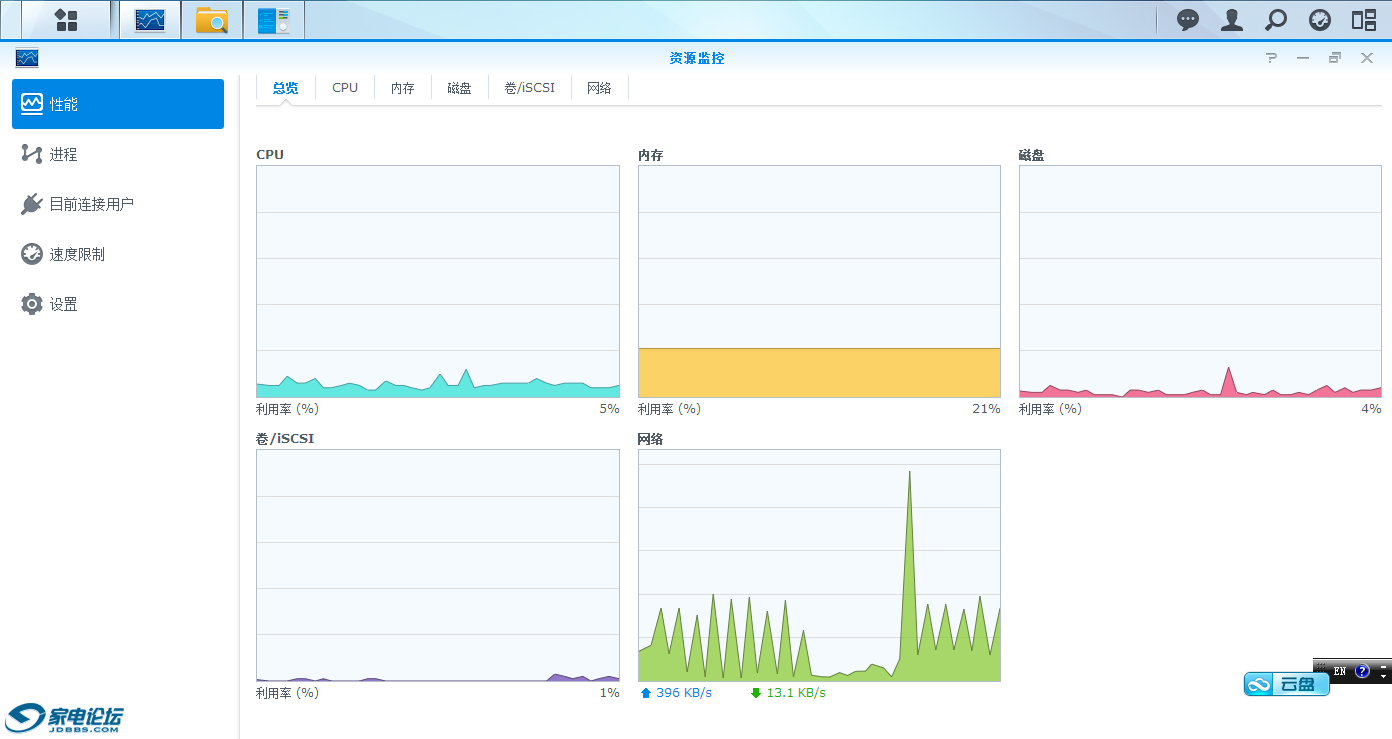Switch to the 卷/iSCSI tab
Viewport: 1392px width, 739px height.
click(529, 88)
